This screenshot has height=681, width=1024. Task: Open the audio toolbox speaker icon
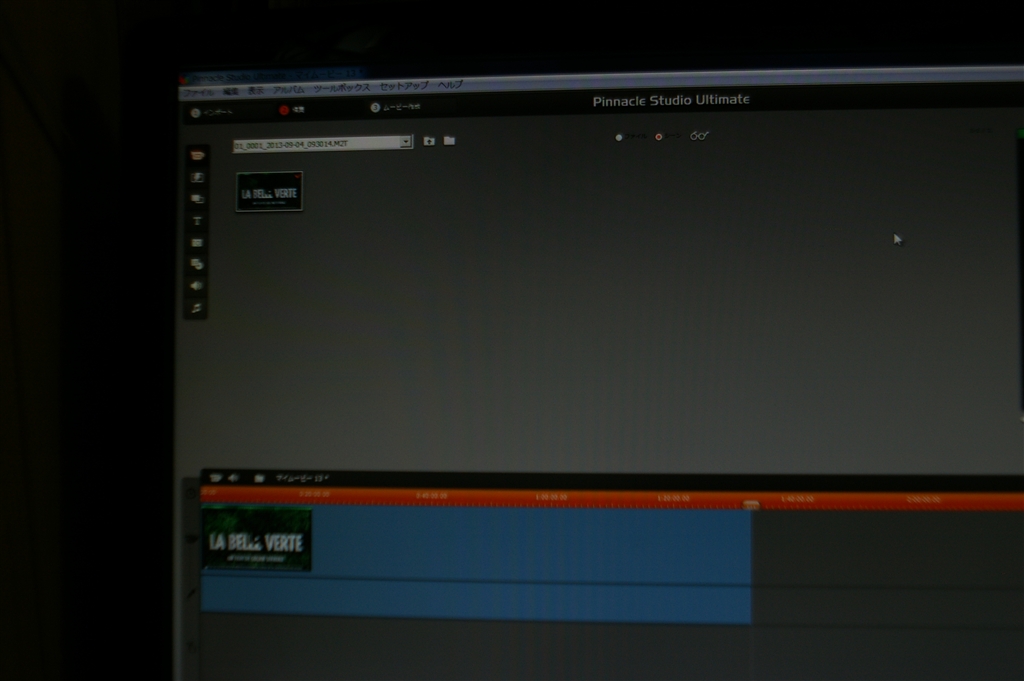[x=233, y=478]
